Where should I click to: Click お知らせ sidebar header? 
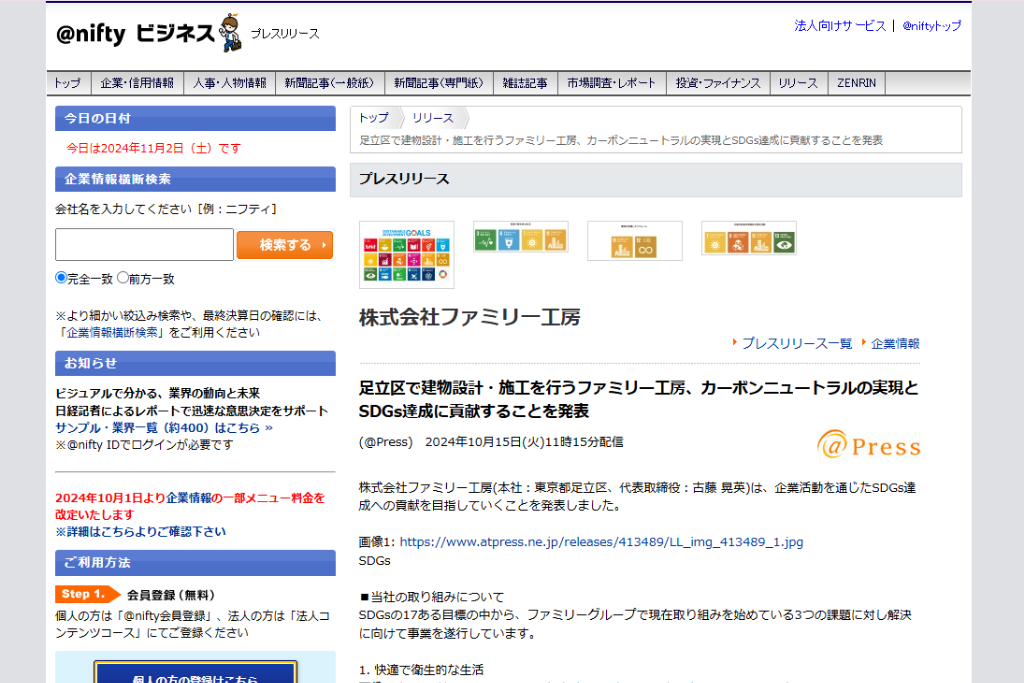pyautogui.click(x=195, y=364)
